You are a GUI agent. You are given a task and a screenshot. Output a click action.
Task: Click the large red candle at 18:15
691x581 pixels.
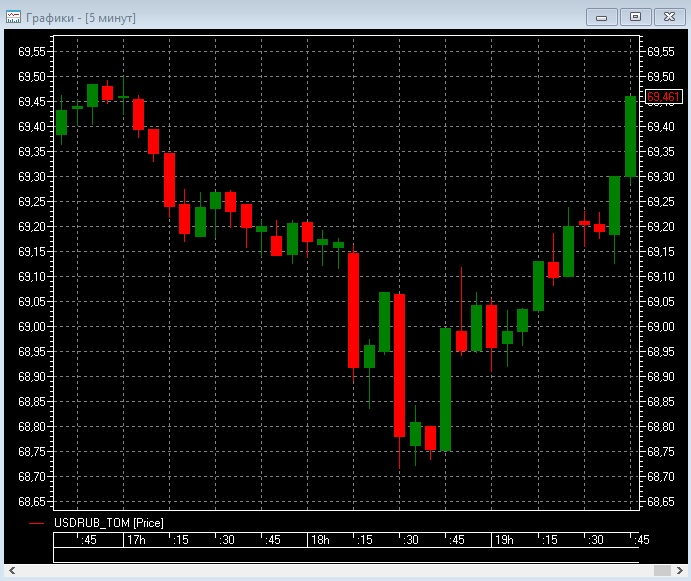pyautogui.click(x=353, y=310)
